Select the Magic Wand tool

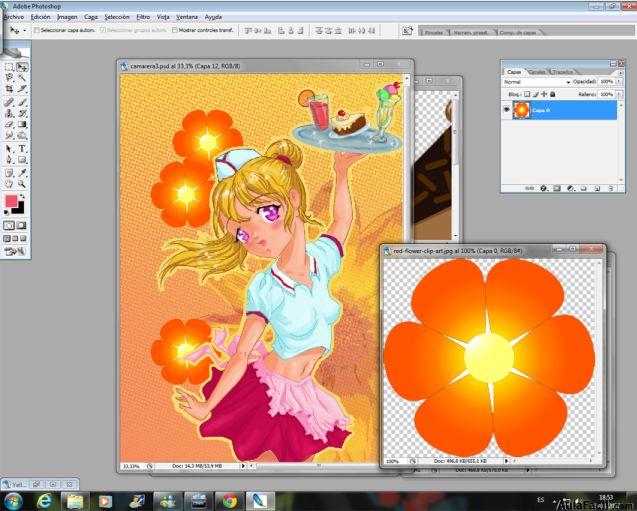[22, 78]
